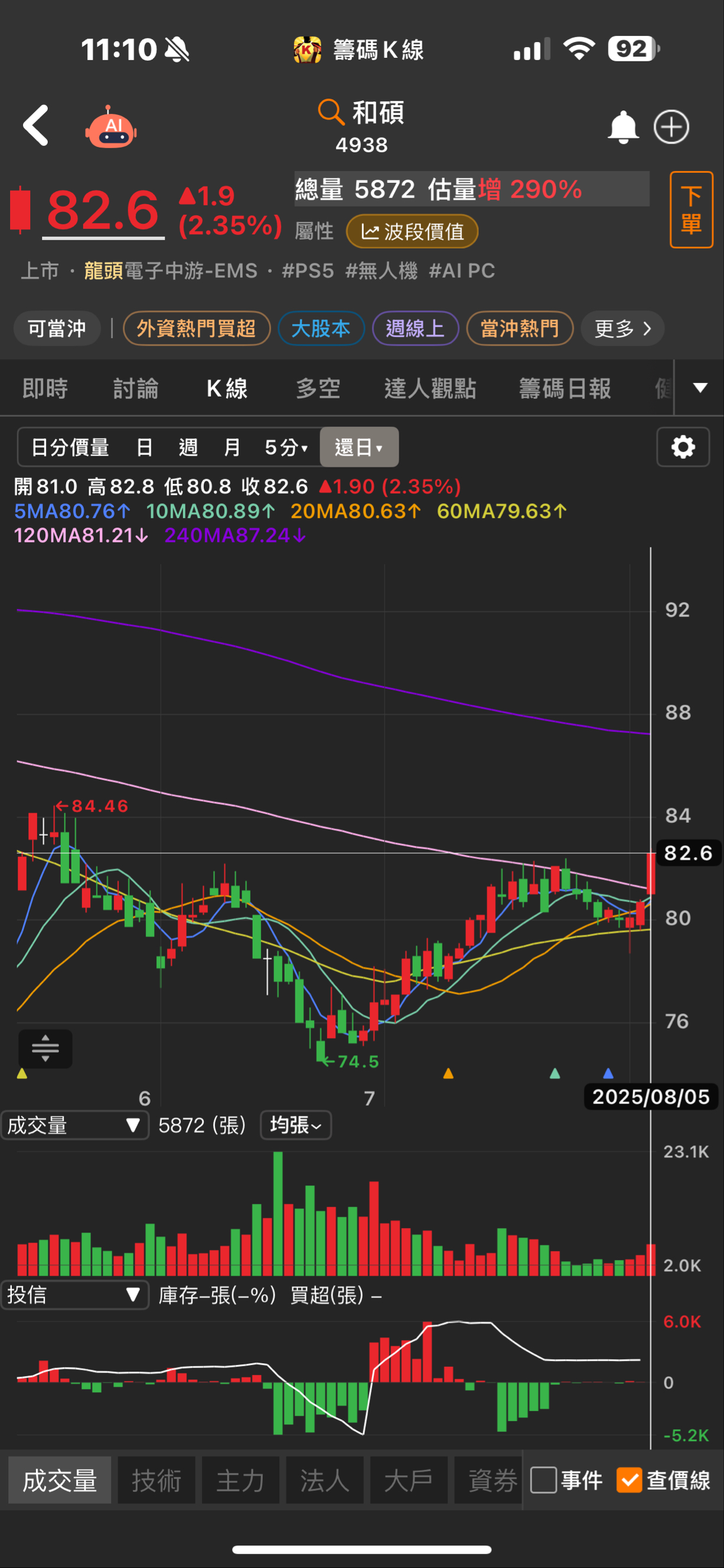Select 日 daily period
The image size is (724, 1568).
144,447
